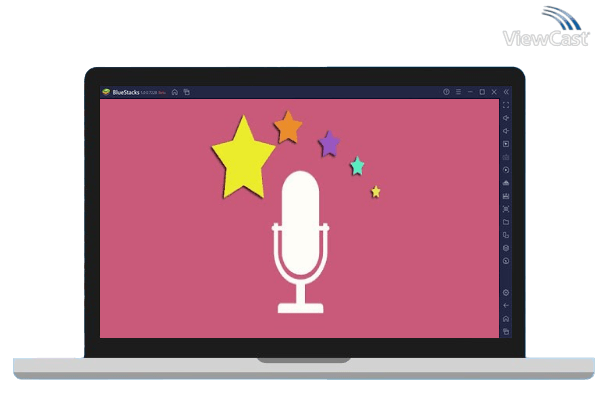The height and width of the screenshot is (414, 602).
Task: Click the sidebar icon above the screenshot icon
Action: [x=506, y=196]
